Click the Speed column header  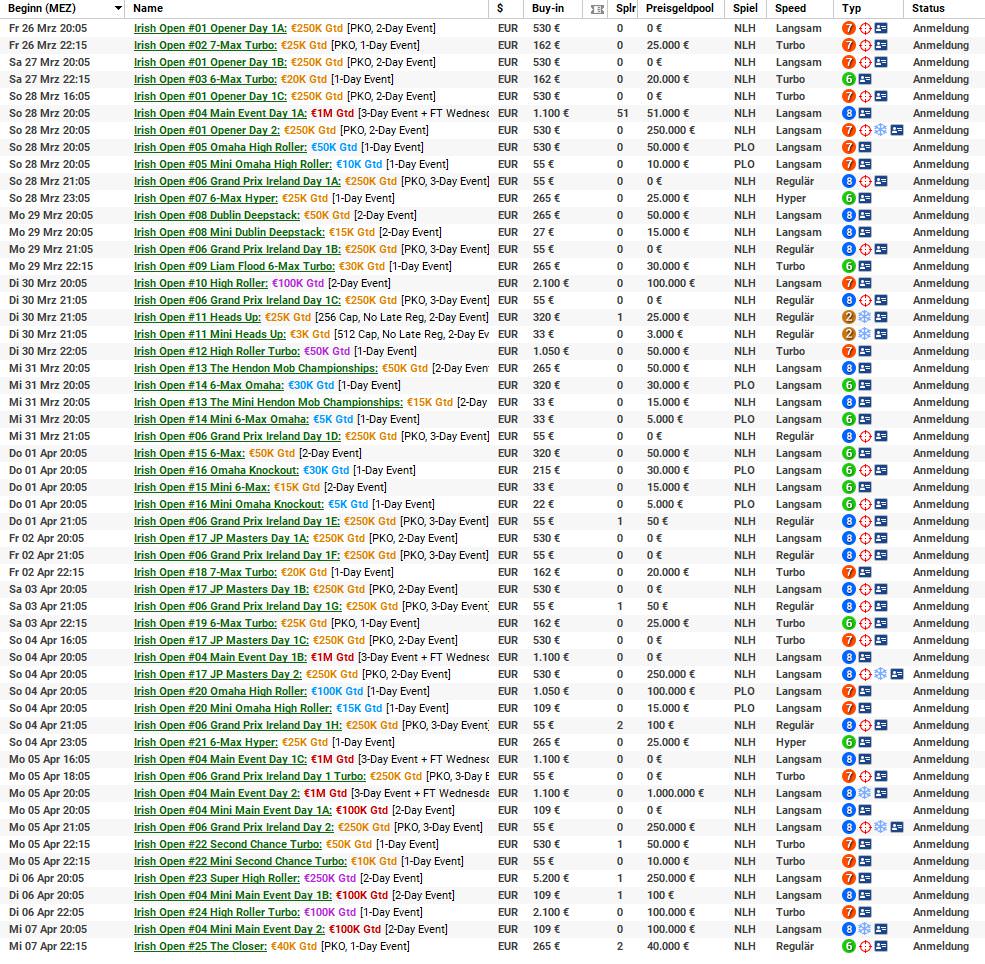790,8
